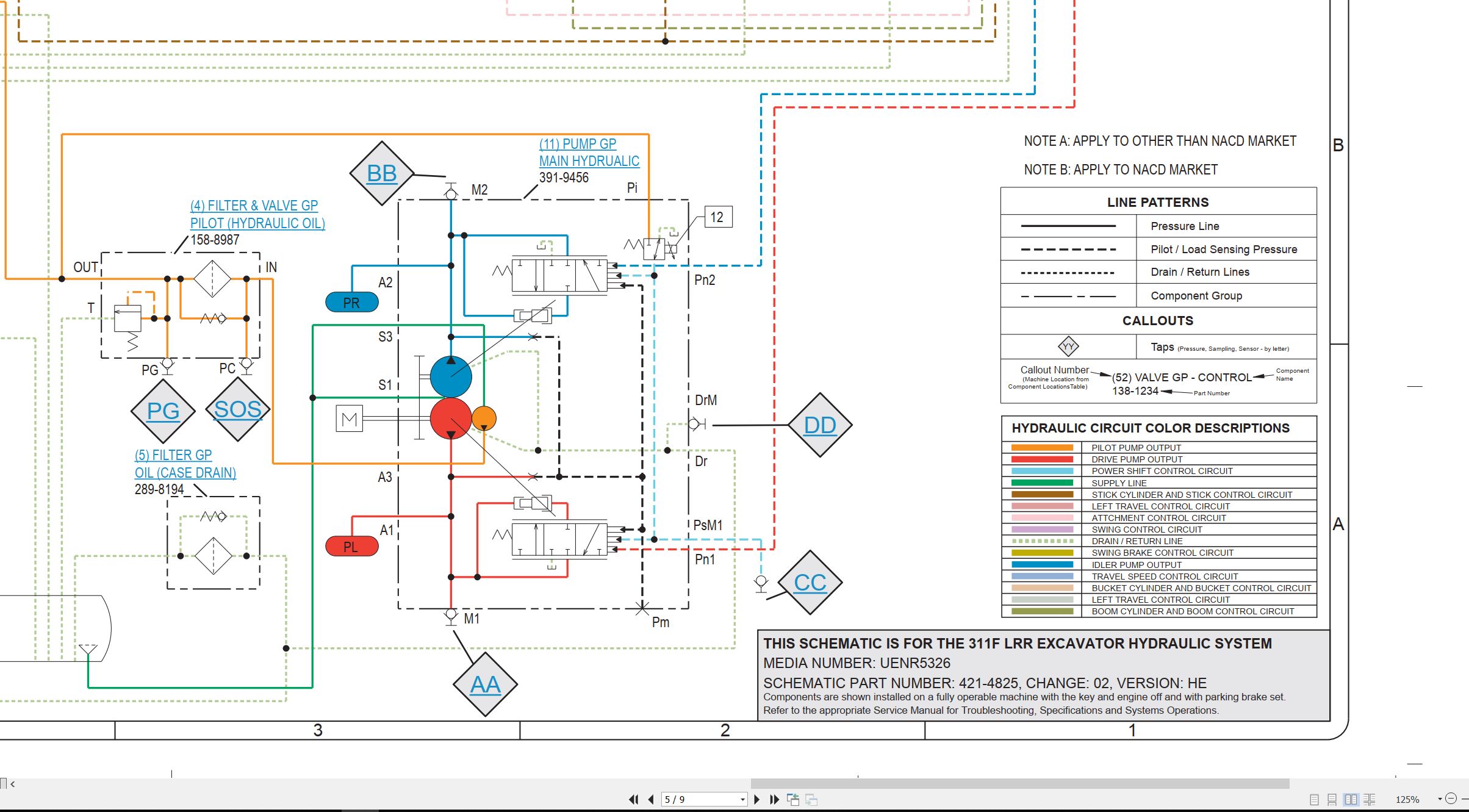Viewport: 1469px width, 812px height.
Task: Go to the next page
Action: [757, 799]
